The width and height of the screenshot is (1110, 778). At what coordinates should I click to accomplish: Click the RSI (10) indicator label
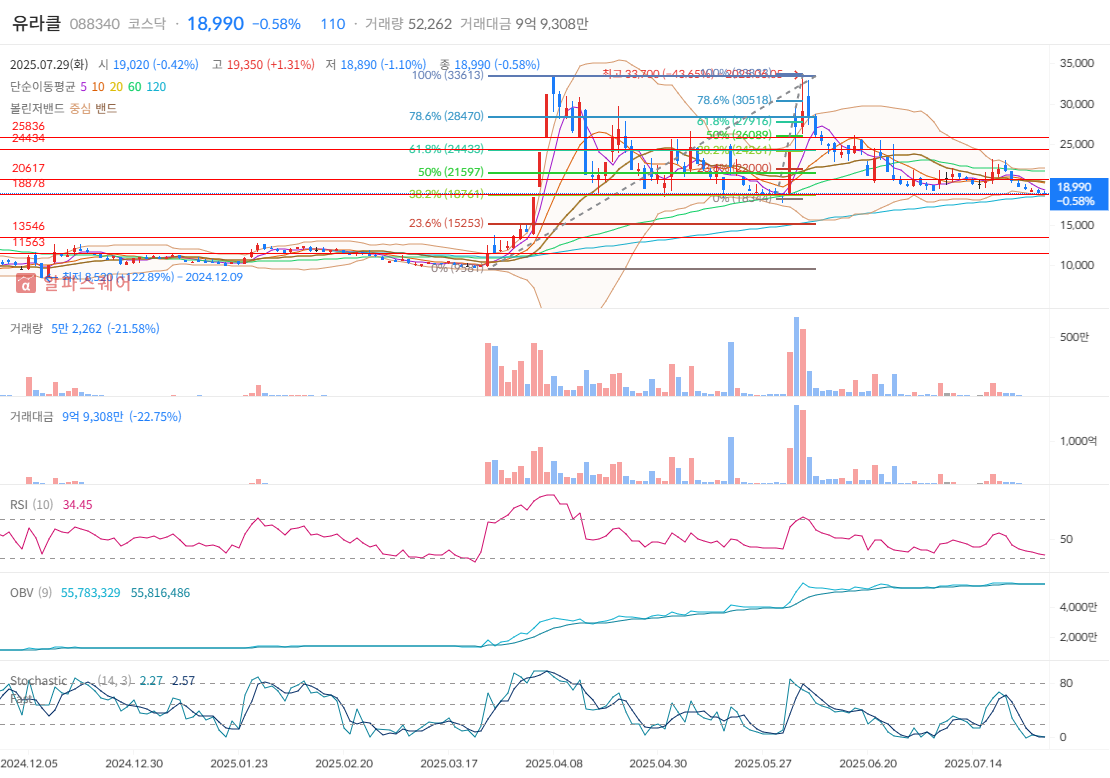31,505
